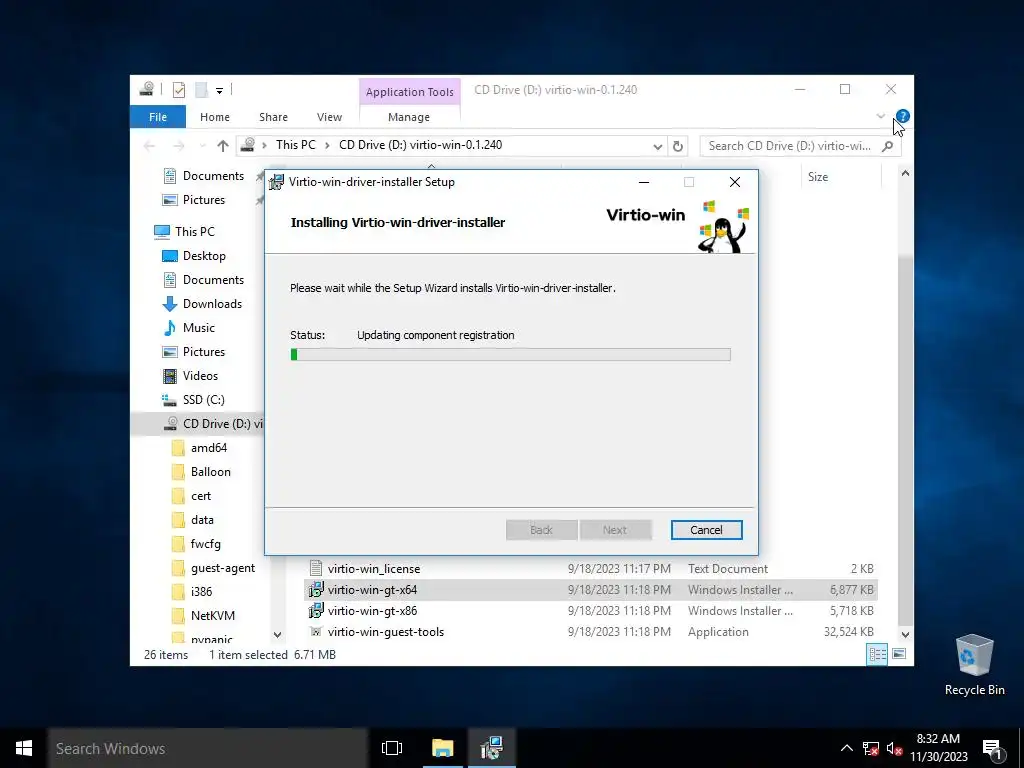Open the data folder in tree
This screenshot has height=768, width=1024.
[x=202, y=520]
